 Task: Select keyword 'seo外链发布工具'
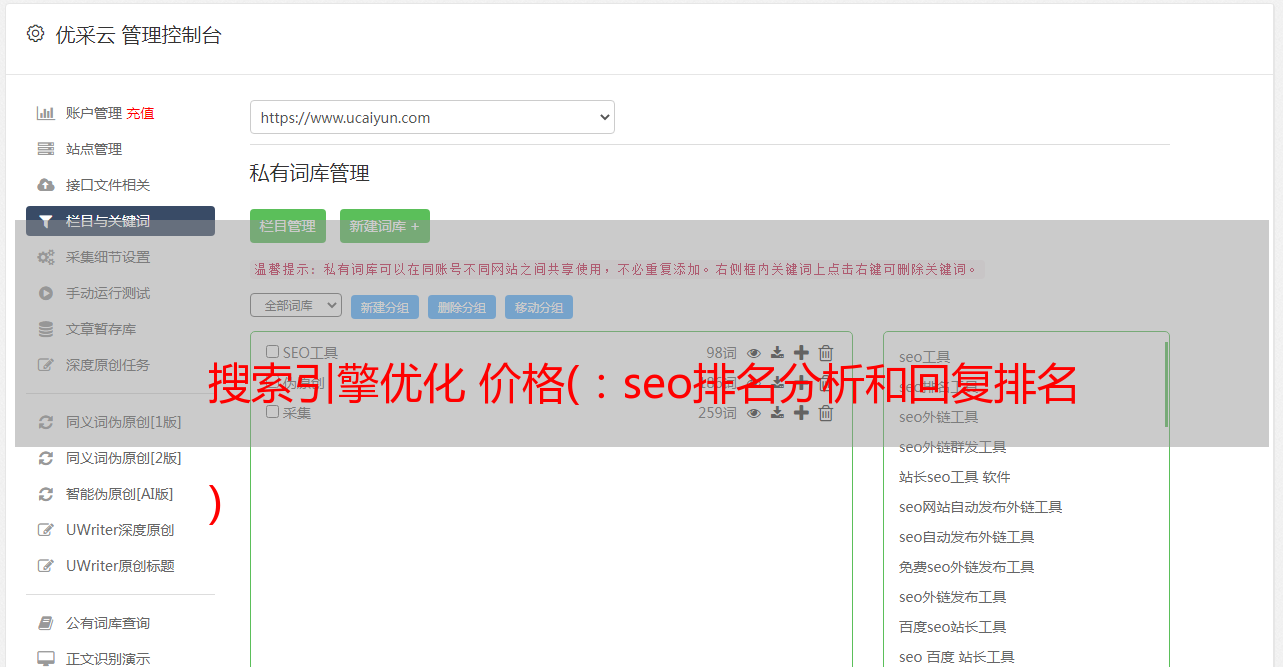click(953, 597)
